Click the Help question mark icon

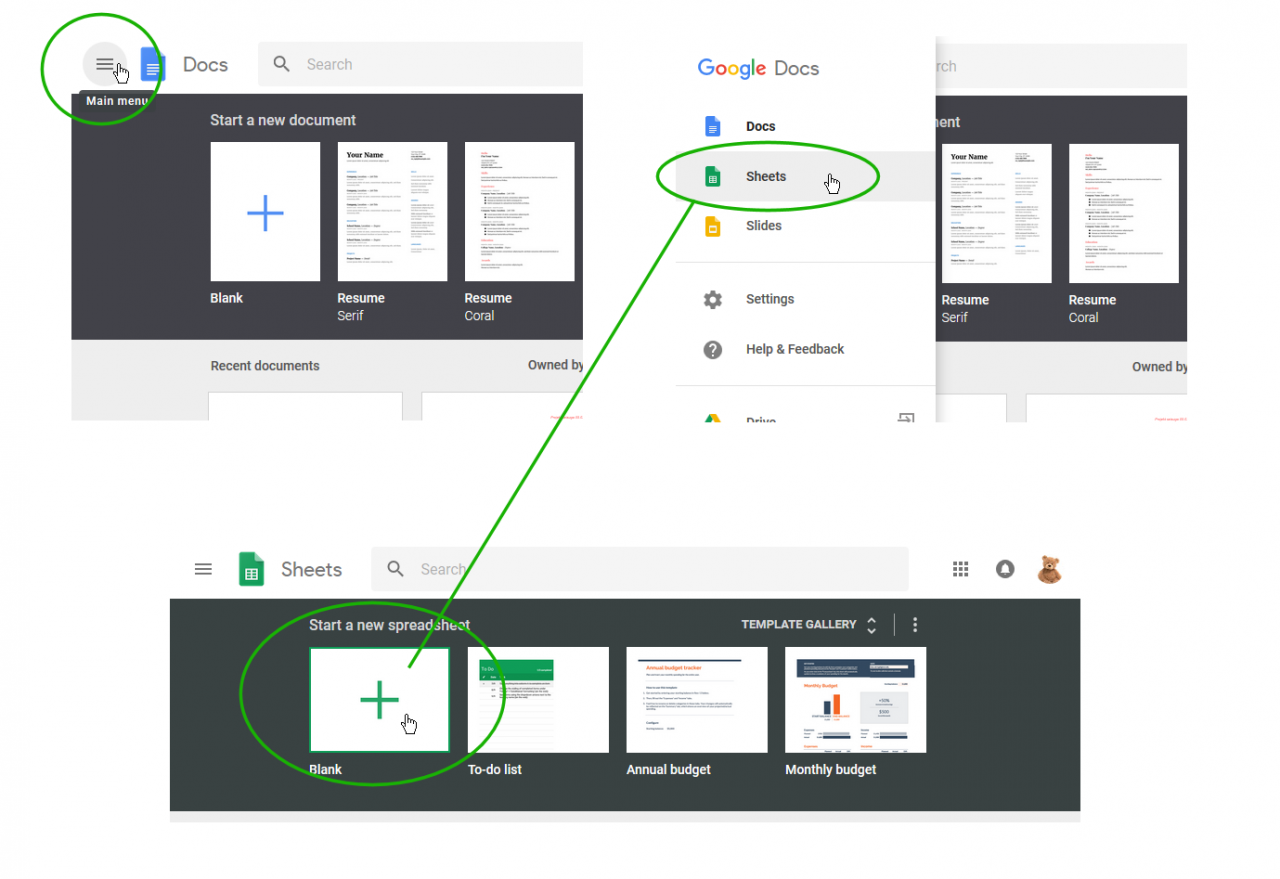(x=713, y=350)
